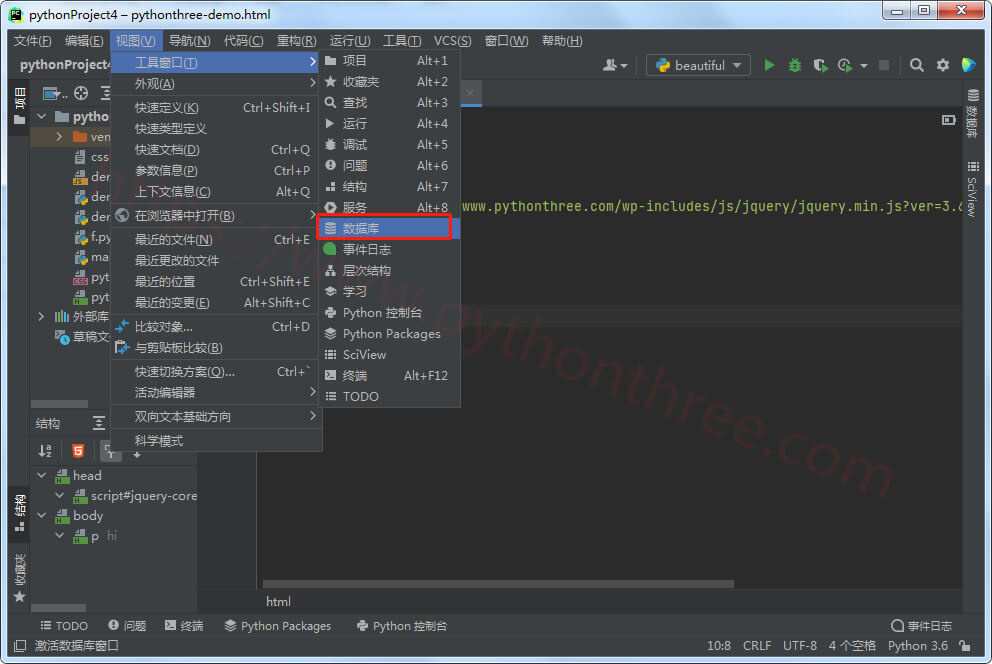Toggle tool window bars icon in status bar corner

20,646
